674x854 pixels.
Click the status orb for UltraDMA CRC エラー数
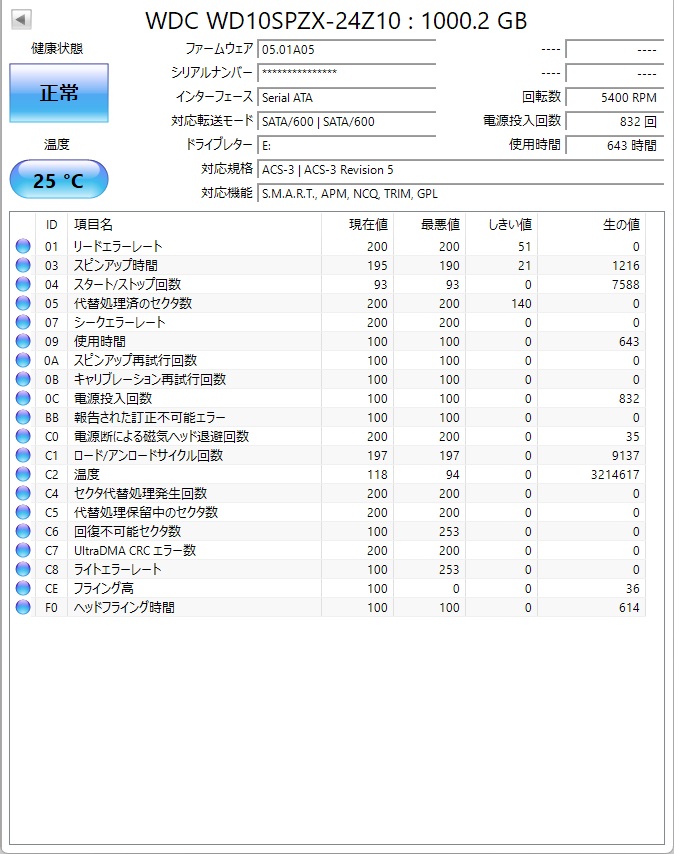23,550
